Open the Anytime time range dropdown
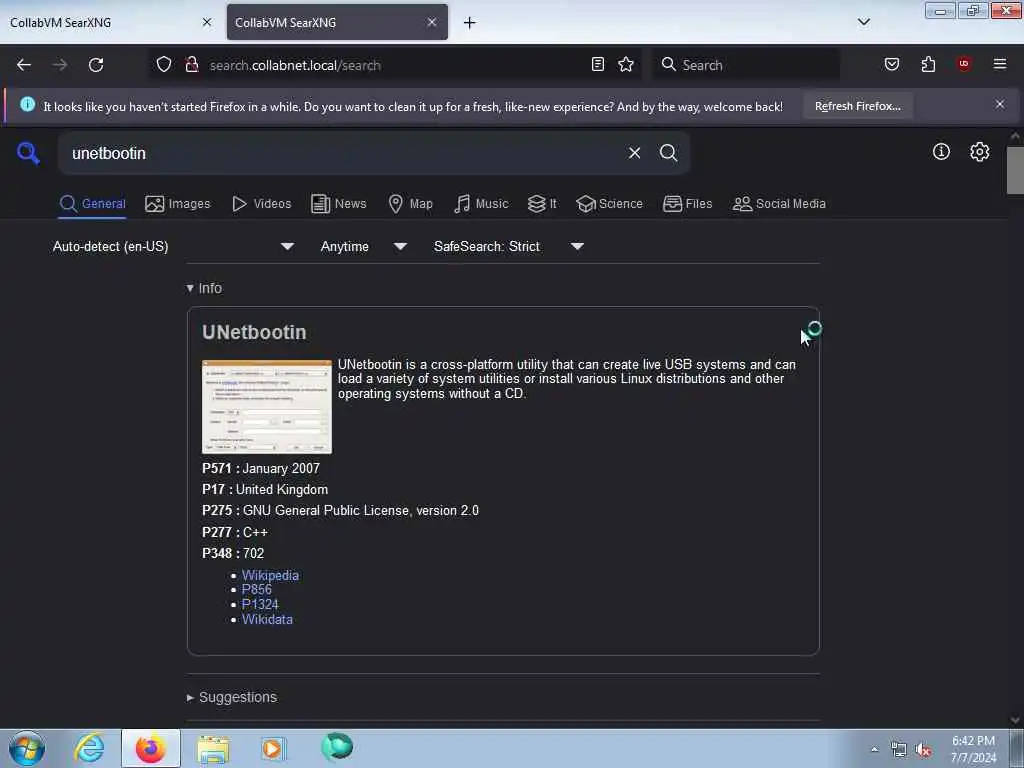The height and width of the screenshot is (768, 1024). [364, 246]
